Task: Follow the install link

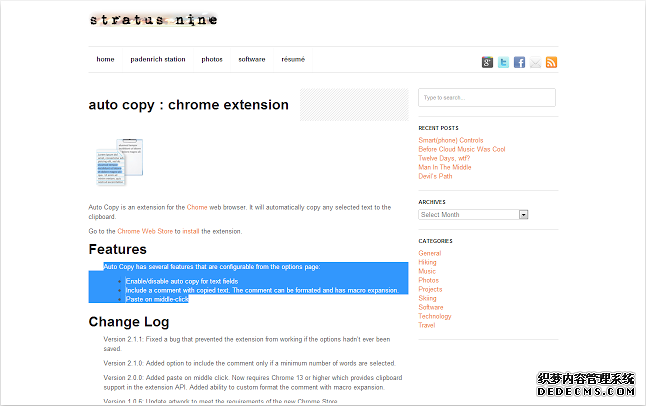Action: pos(191,231)
